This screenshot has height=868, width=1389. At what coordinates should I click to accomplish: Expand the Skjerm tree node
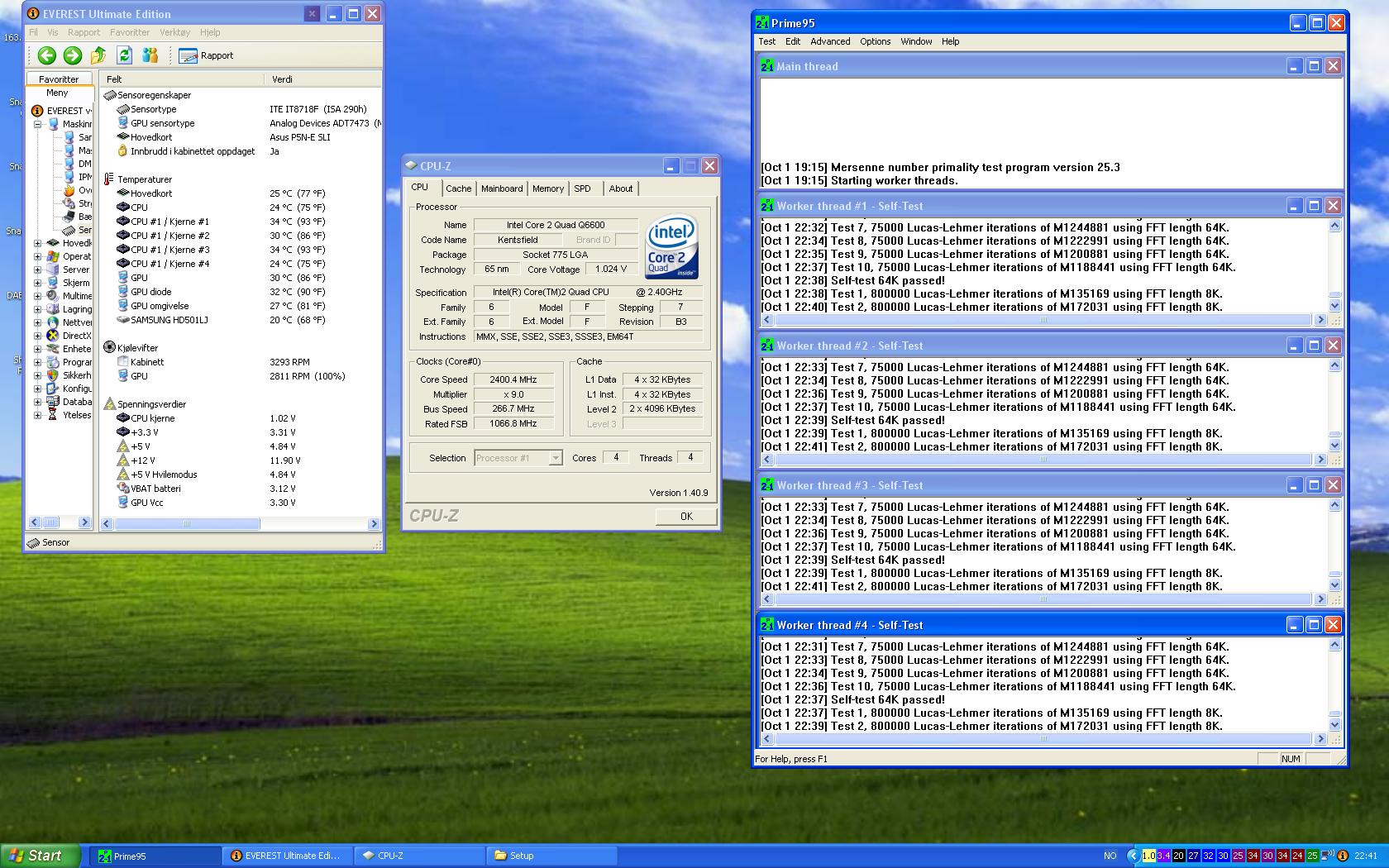37,283
